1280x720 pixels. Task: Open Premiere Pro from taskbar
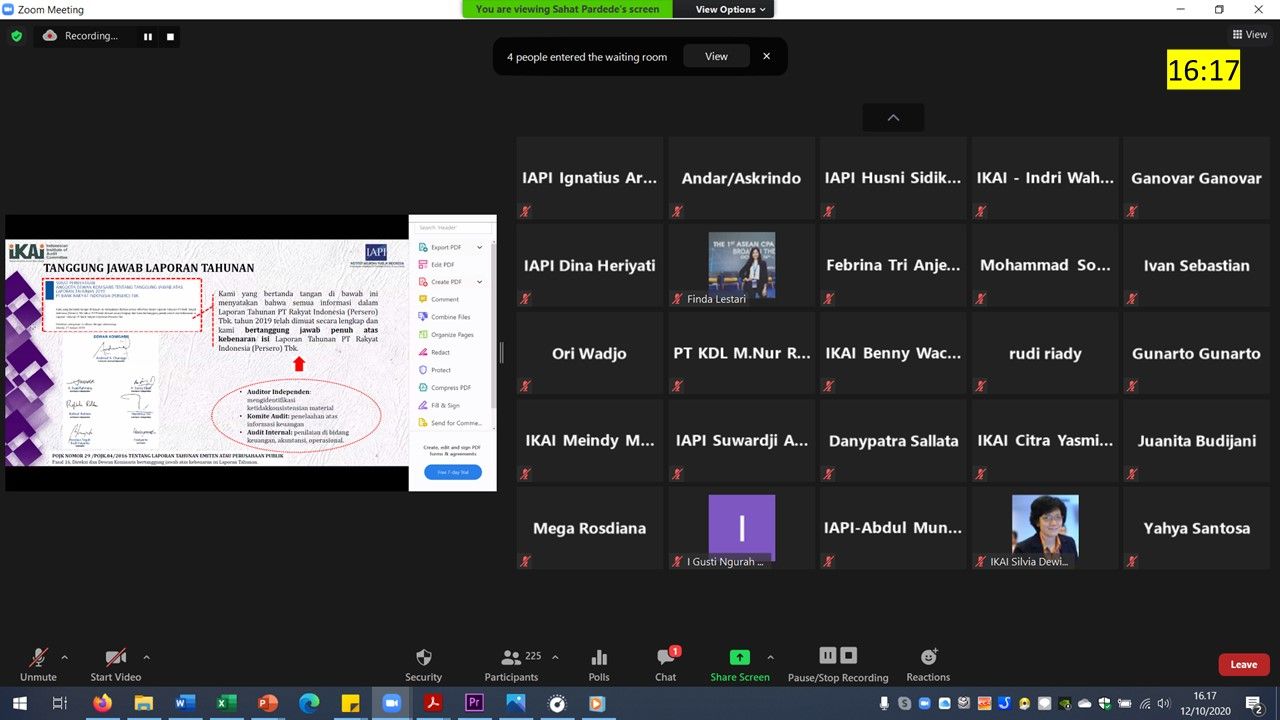(474, 703)
